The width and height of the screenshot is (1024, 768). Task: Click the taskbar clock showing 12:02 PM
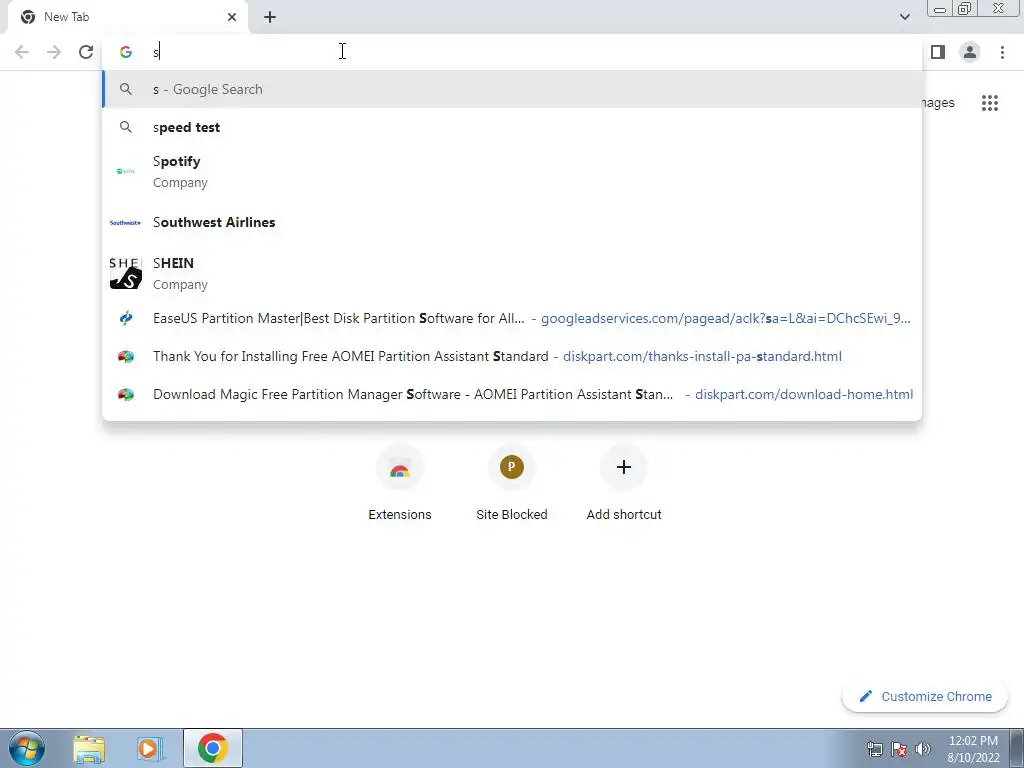click(973, 749)
